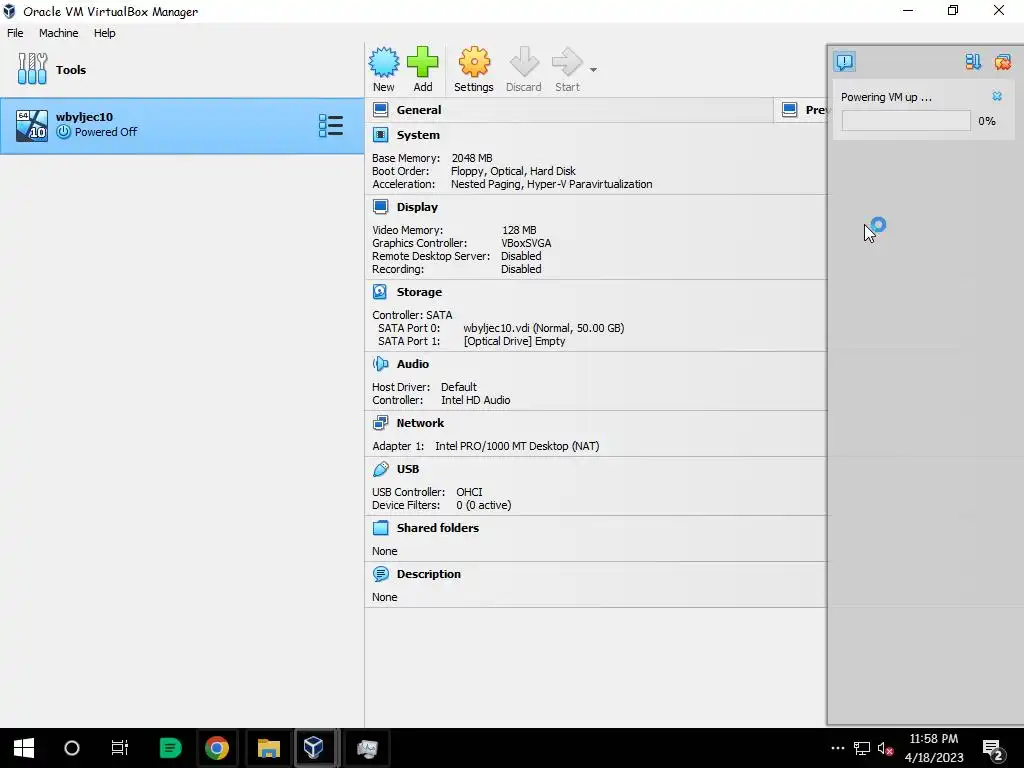Click the OHCI USB controller value
The height and width of the screenshot is (768, 1024).
coord(469,492)
